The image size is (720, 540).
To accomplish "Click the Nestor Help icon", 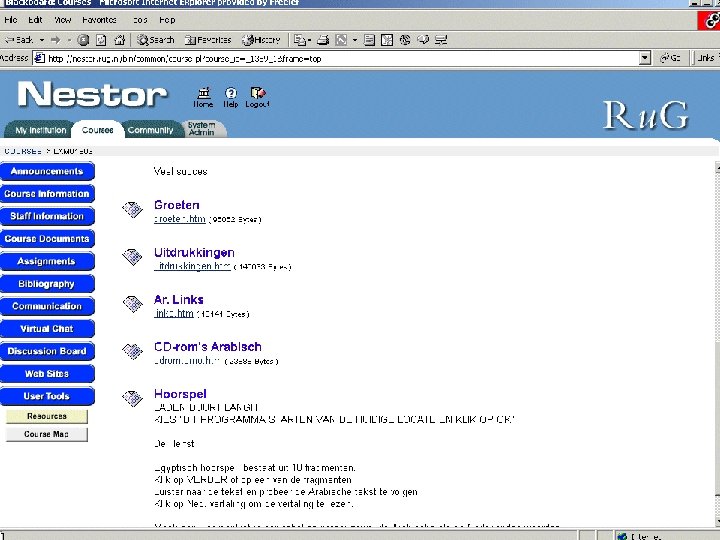I will tap(231, 97).
